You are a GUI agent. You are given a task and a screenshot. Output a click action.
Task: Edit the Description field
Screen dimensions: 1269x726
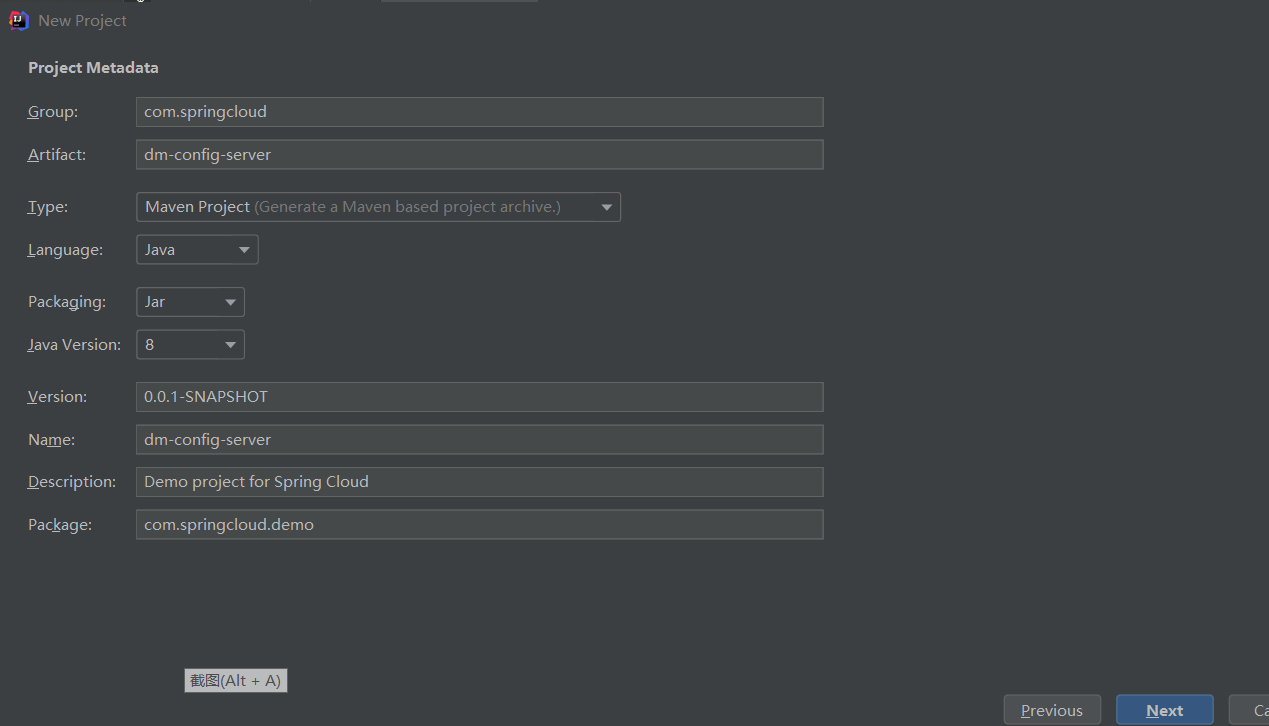pos(479,482)
